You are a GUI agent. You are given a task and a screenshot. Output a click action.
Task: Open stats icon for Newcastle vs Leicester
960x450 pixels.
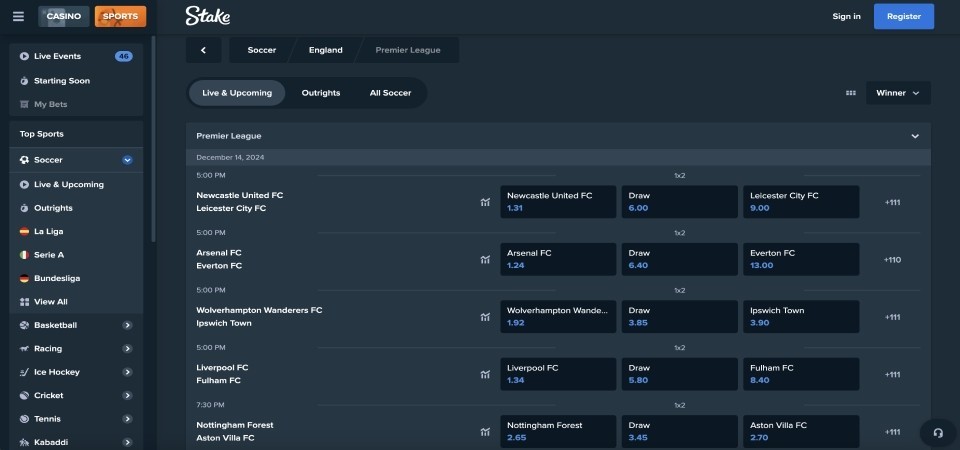click(x=486, y=202)
